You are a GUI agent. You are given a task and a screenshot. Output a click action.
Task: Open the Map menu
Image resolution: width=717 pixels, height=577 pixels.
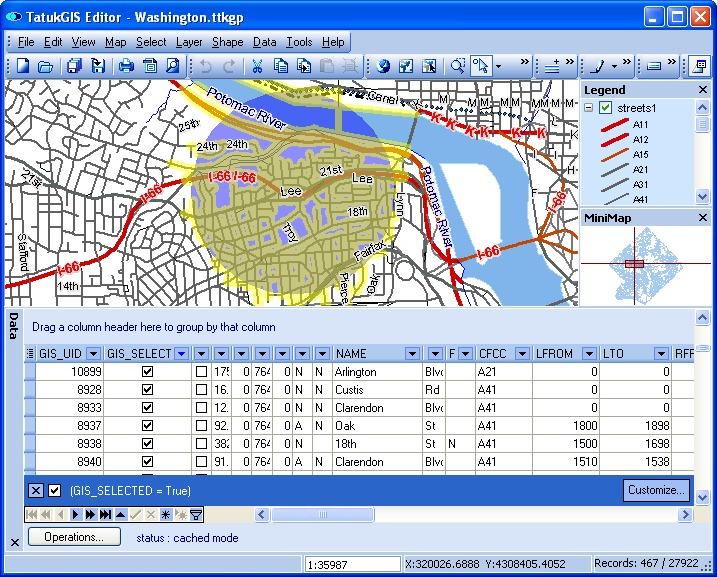[115, 42]
